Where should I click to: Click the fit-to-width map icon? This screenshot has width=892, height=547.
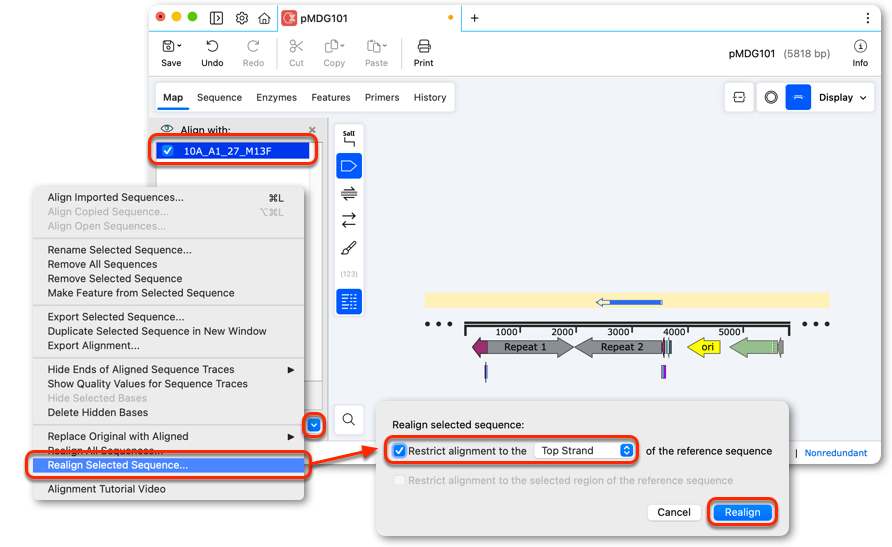[x=739, y=97]
